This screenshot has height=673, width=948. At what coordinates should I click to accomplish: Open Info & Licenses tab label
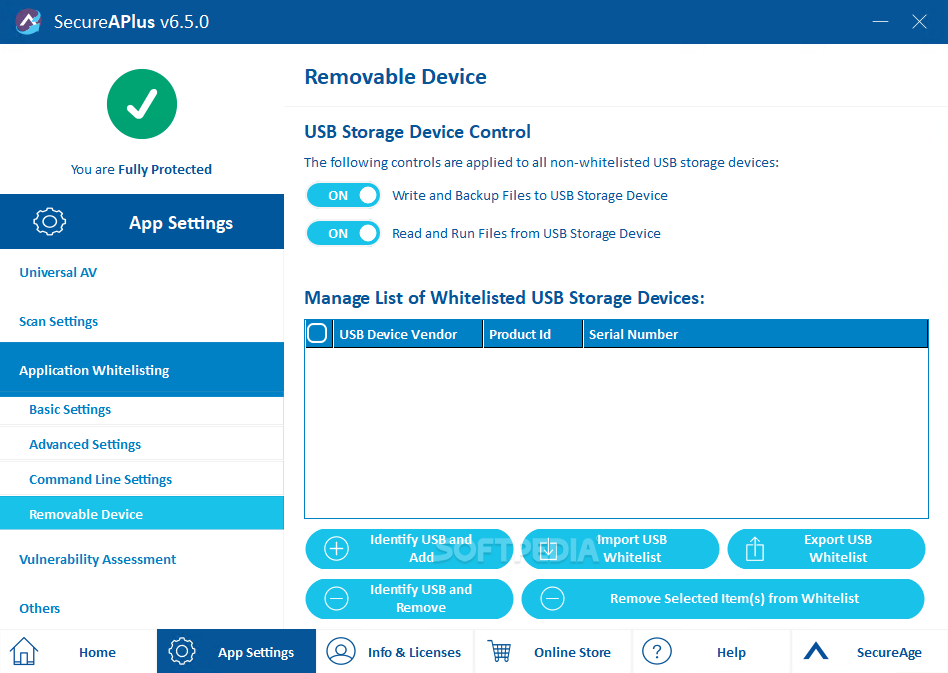click(x=414, y=652)
